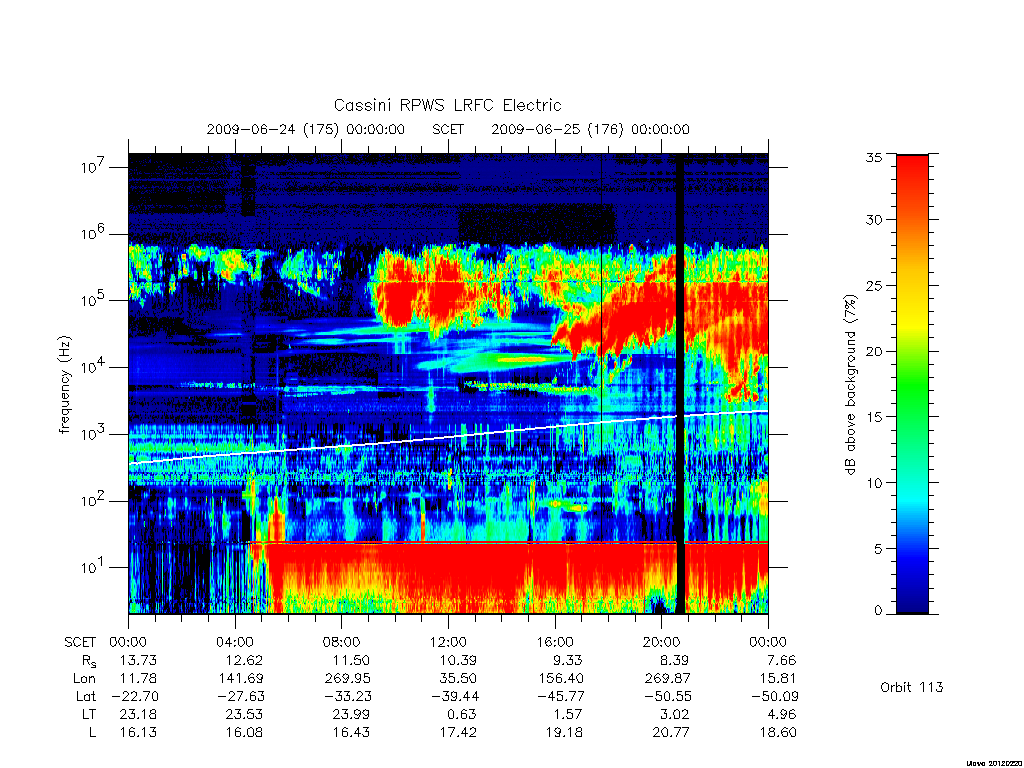
Task: Click the L value '19.18'
Action: (564, 733)
